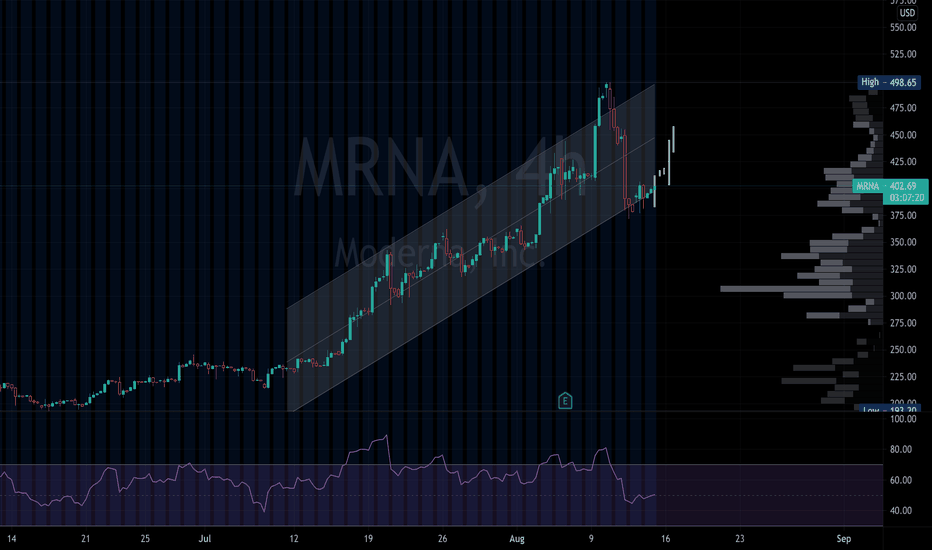Click the "14" date label on time axis

(11, 539)
